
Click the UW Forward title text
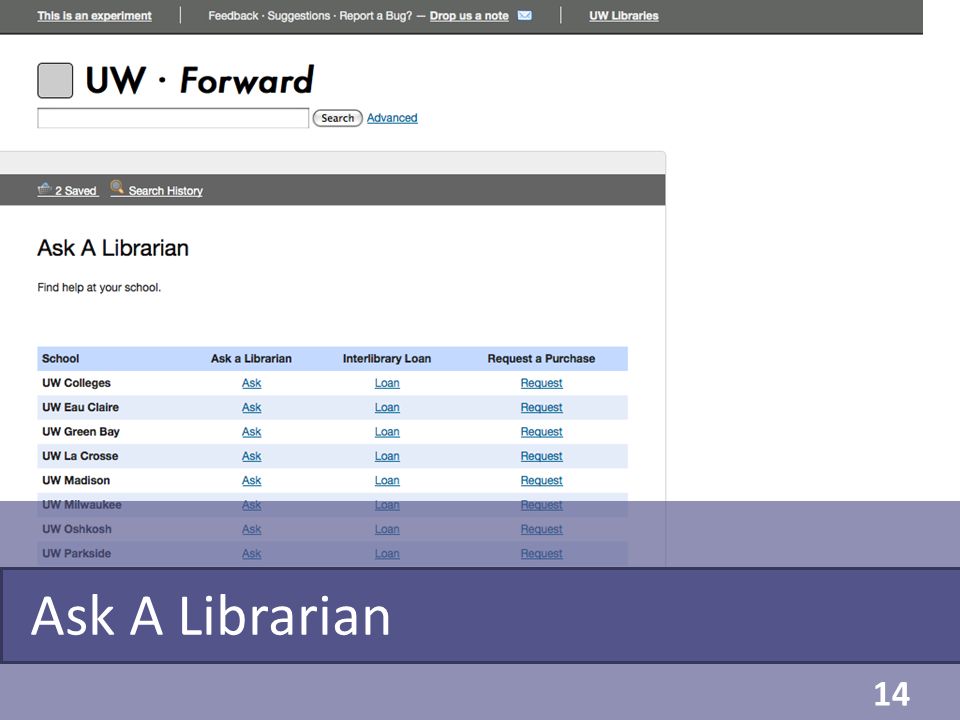(x=200, y=80)
